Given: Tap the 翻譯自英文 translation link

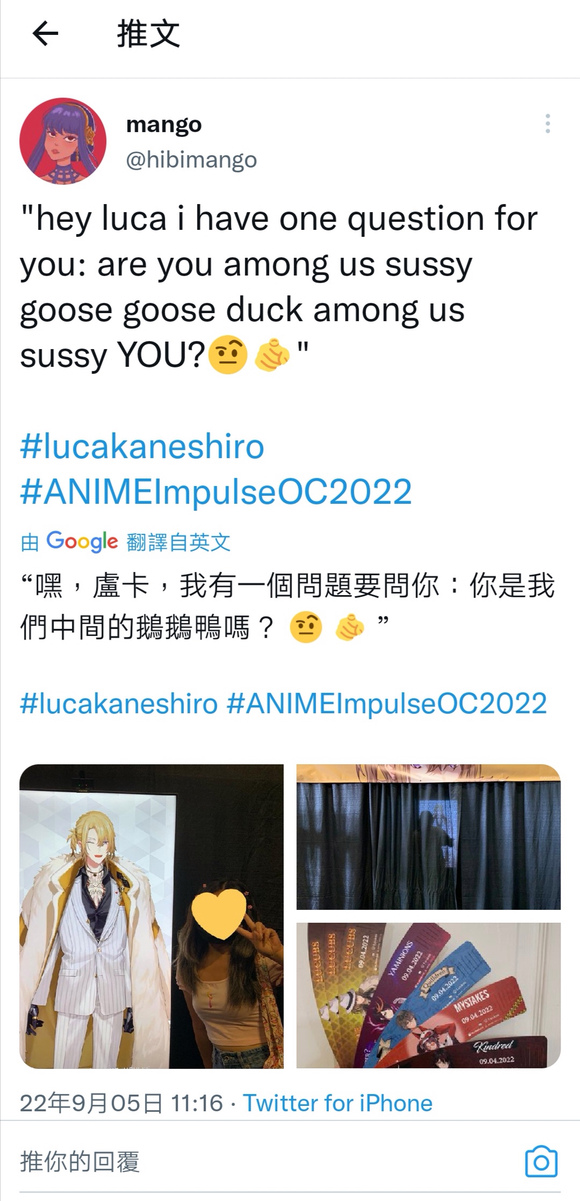Looking at the screenshot, I should tap(178, 543).
